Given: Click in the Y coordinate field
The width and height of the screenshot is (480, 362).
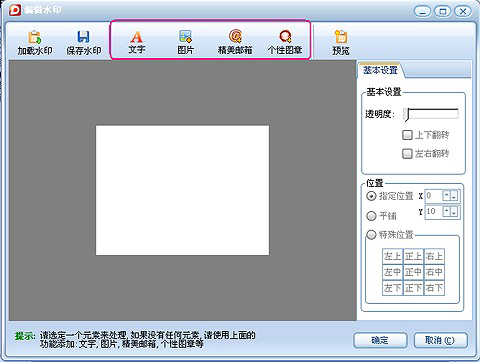Looking at the screenshot, I should tap(434, 212).
